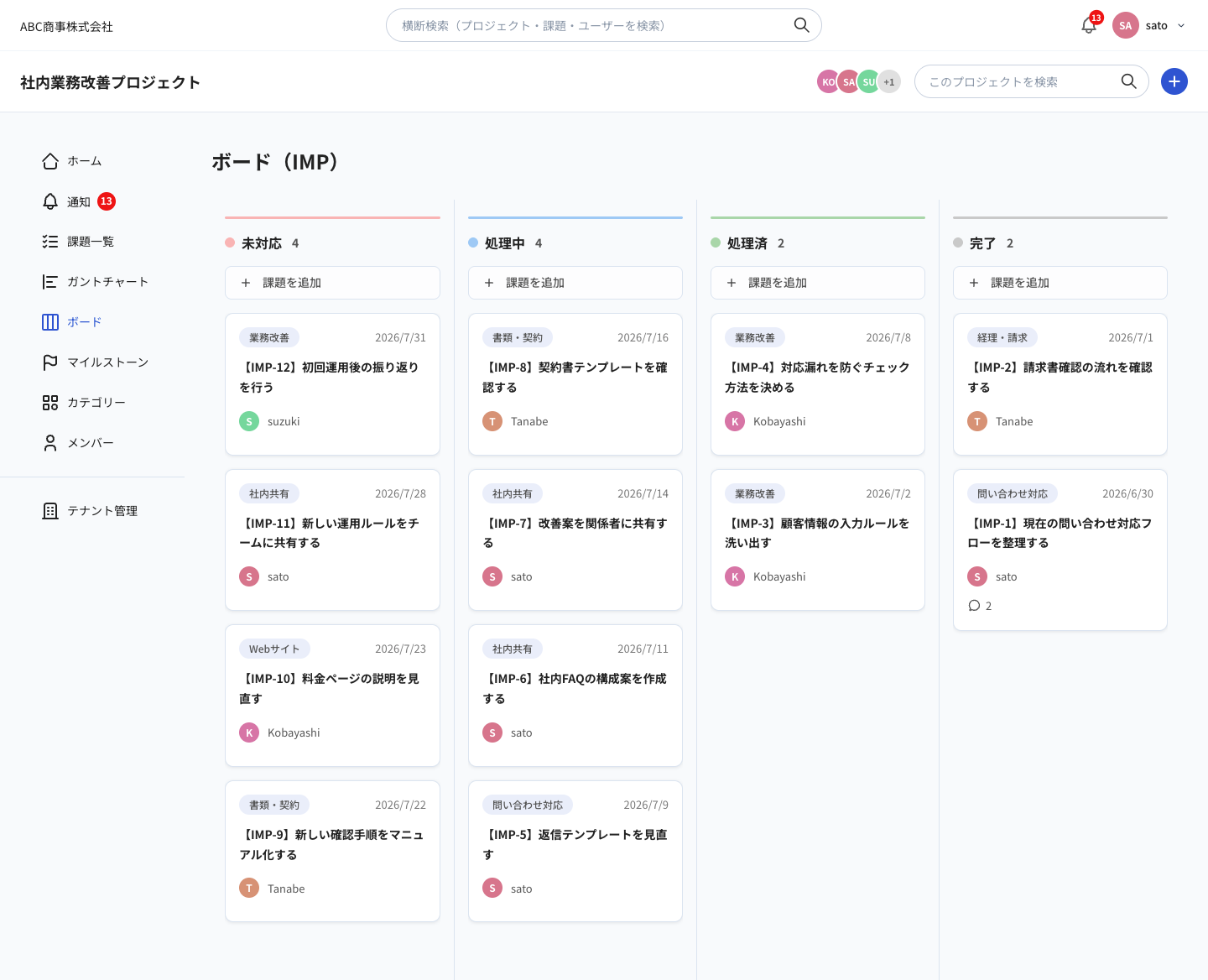Open the IMP-9 確認手順マニュアル化 card
This screenshot has height=980, width=1208.
(x=332, y=851)
